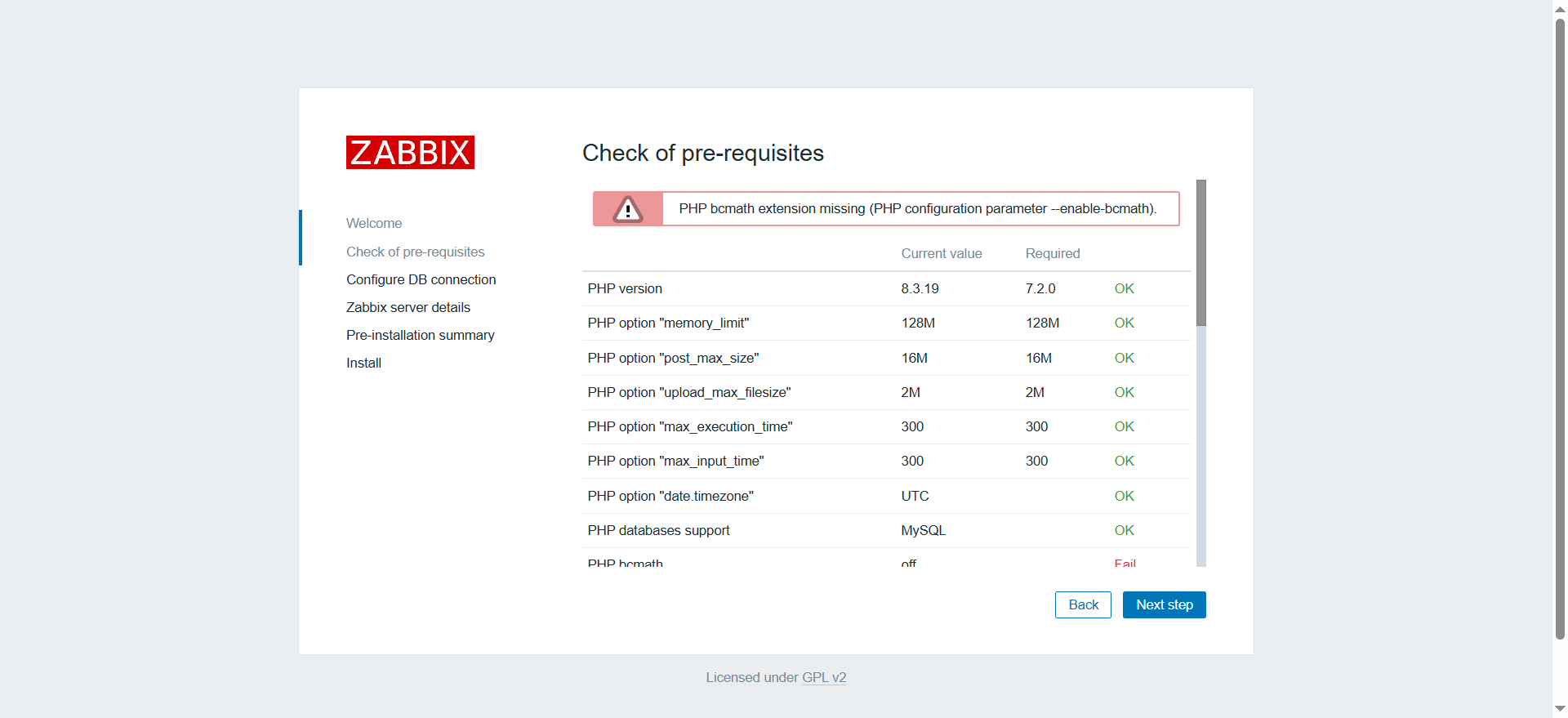Click the Next step button
Viewport: 1568px width, 718px height.
(x=1164, y=605)
